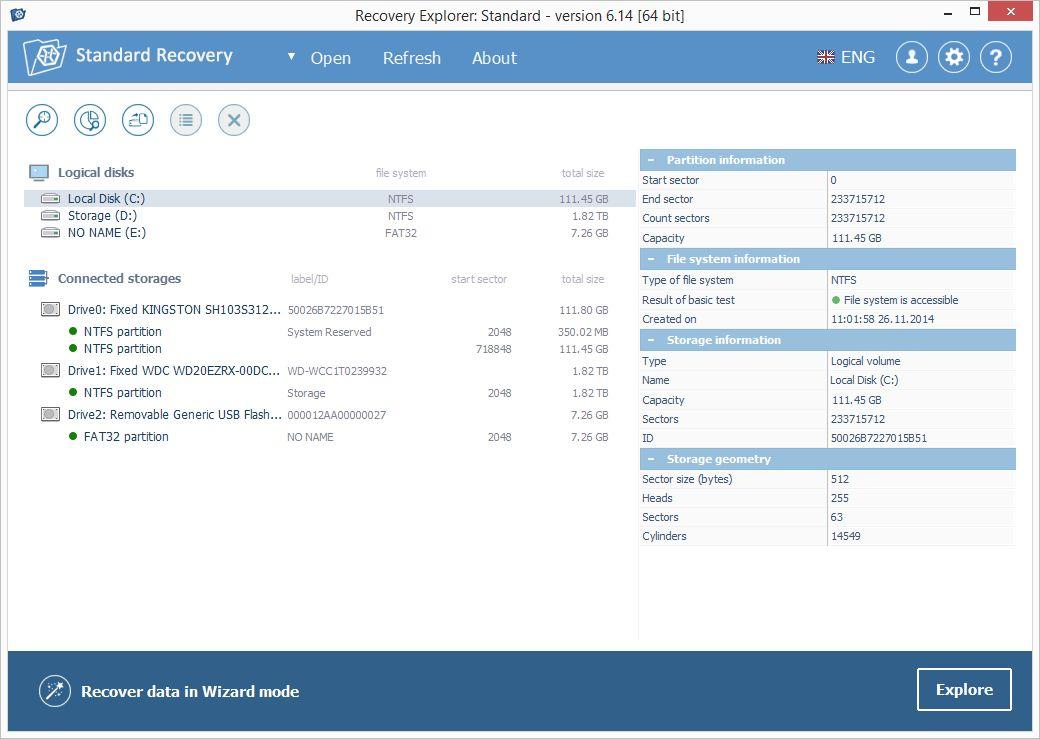This screenshot has width=1040, height=739.
Task: Select NTFS partition starting at sector 718848
Action: [x=329, y=349]
